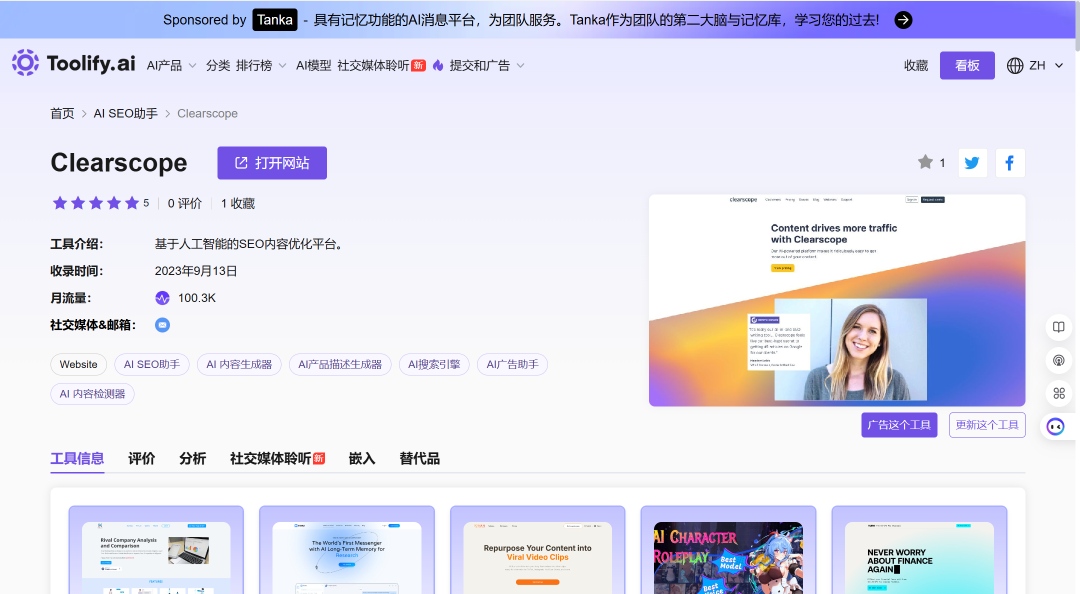1080x594 pixels.
Task: Open the AI Character Roleplay card
Action: (x=728, y=550)
